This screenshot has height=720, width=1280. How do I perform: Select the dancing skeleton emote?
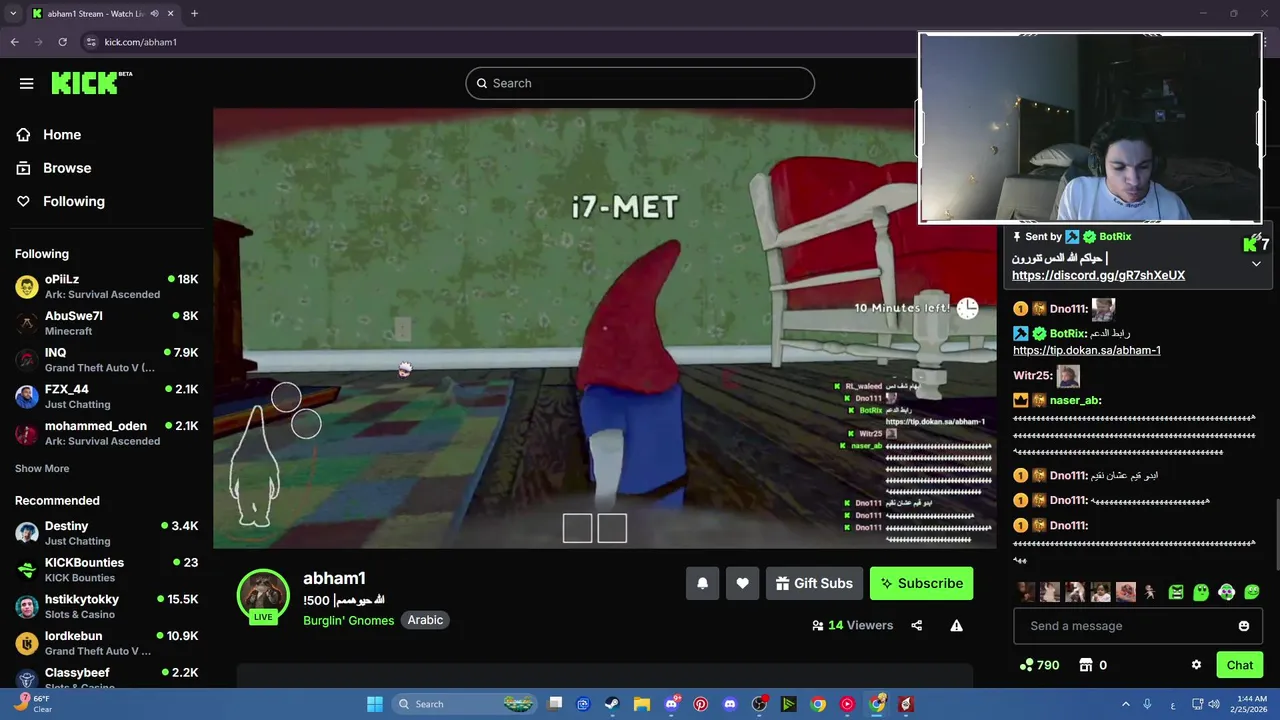pyautogui.click(x=1150, y=592)
